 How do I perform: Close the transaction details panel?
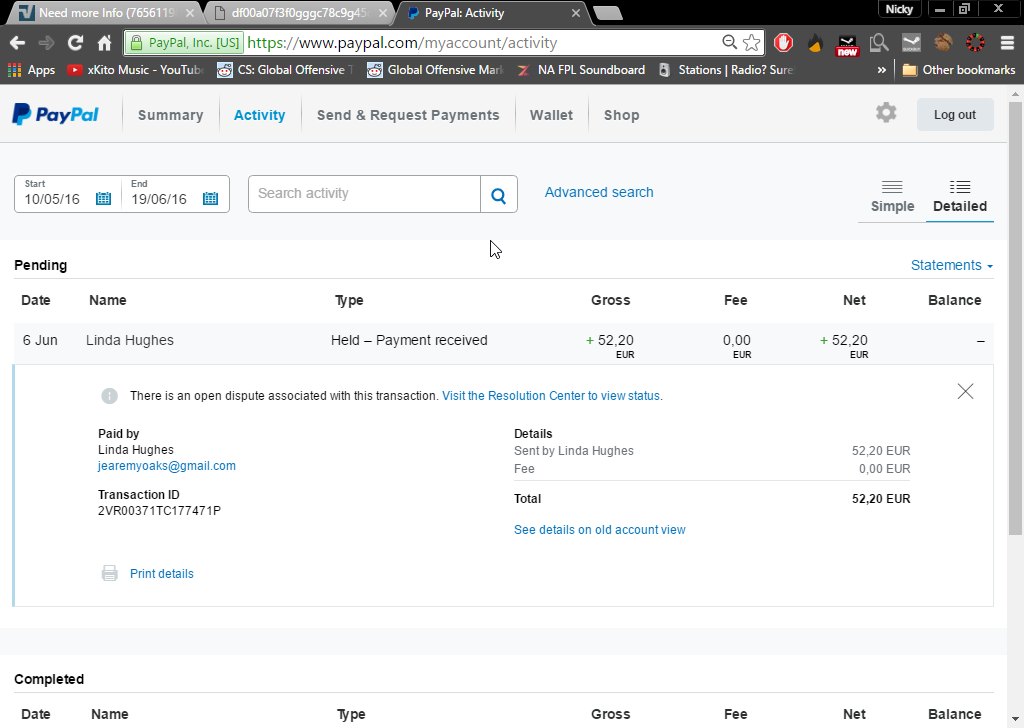tap(965, 392)
